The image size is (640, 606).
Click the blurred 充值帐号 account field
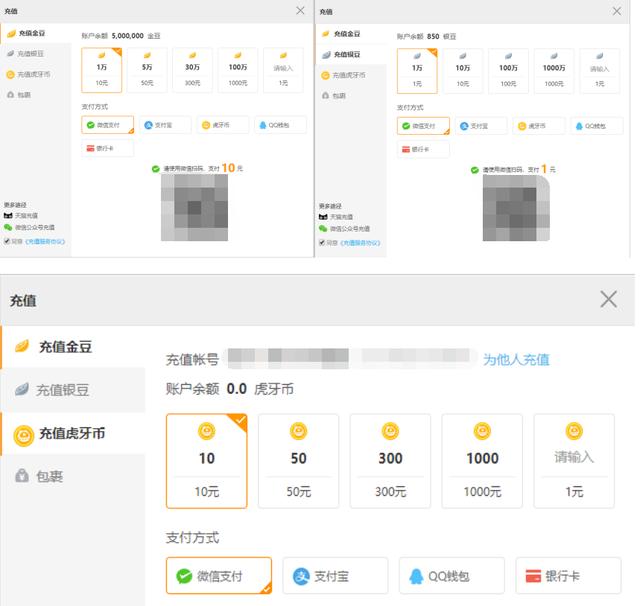(351, 358)
